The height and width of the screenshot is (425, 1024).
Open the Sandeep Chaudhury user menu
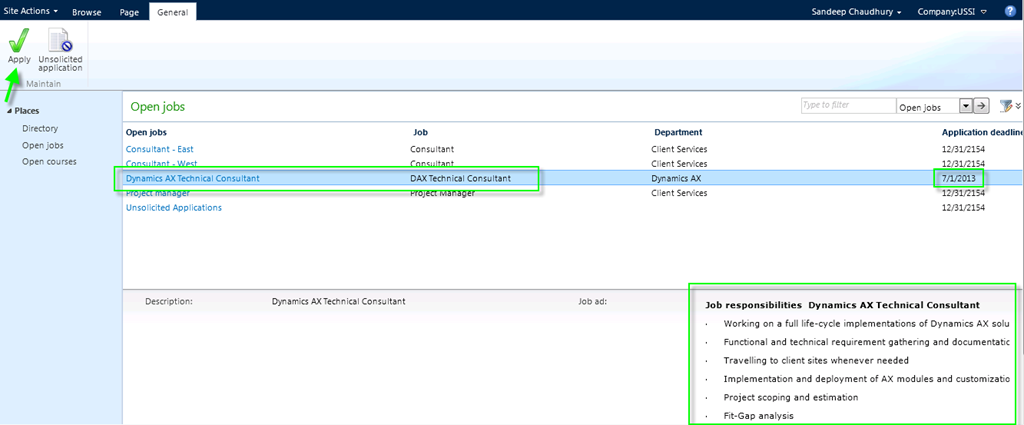click(x=857, y=12)
